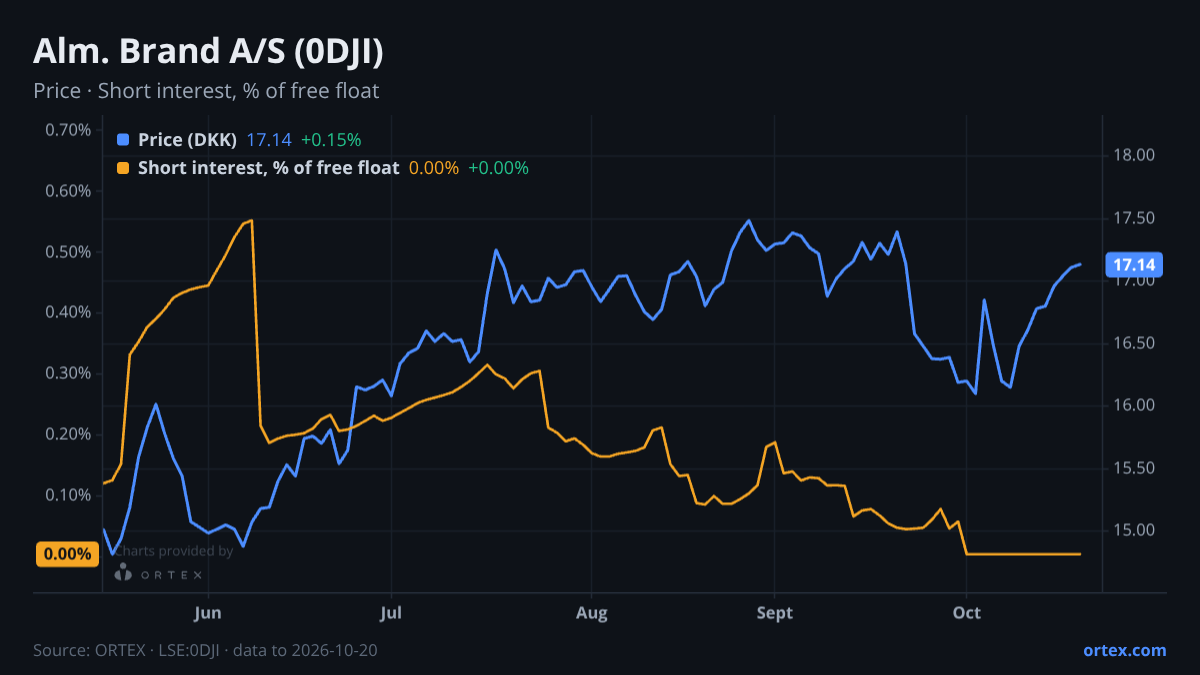Image resolution: width=1200 pixels, height=675 pixels.
Task: Click the 0.50% left axis label
Action: tap(68, 252)
